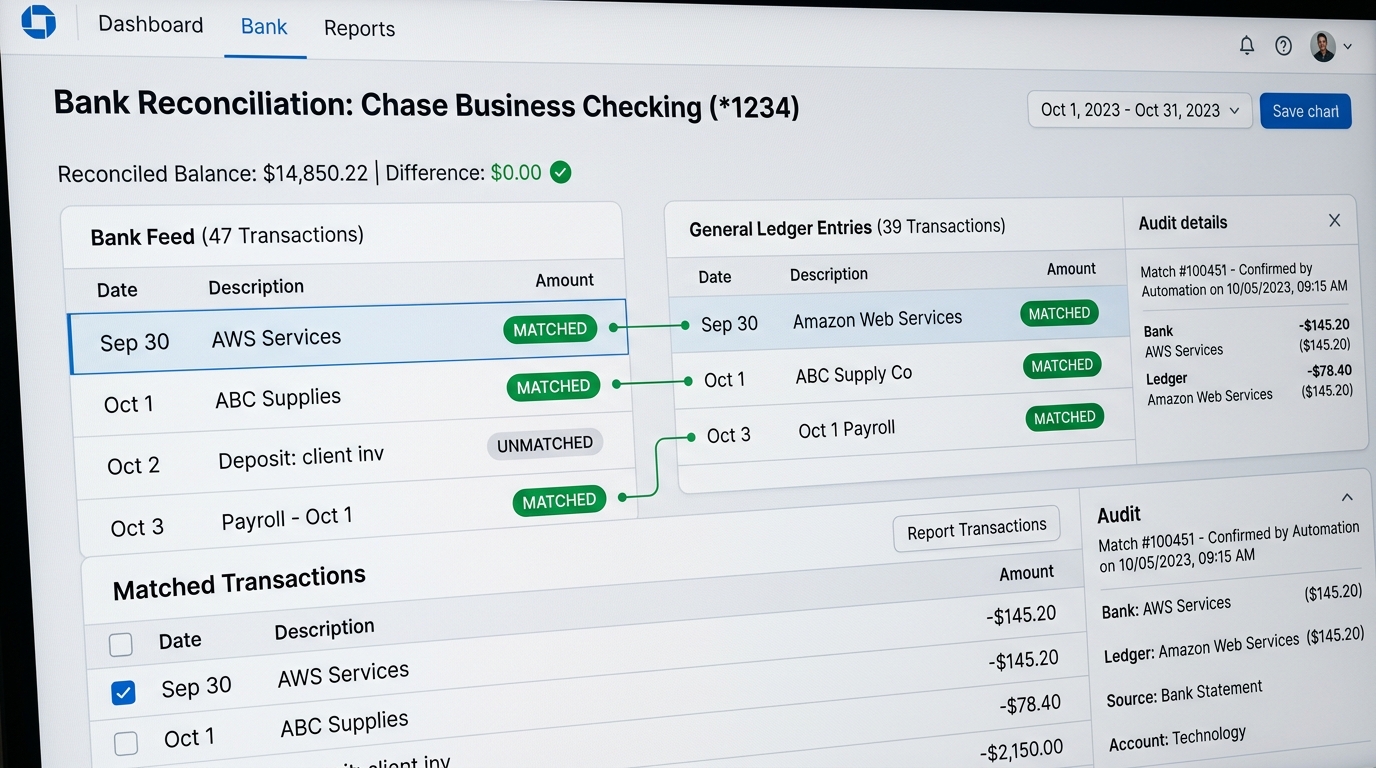This screenshot has height=768, width=1376.
Task: Select the Bank tab
Action: click(264, 27)
